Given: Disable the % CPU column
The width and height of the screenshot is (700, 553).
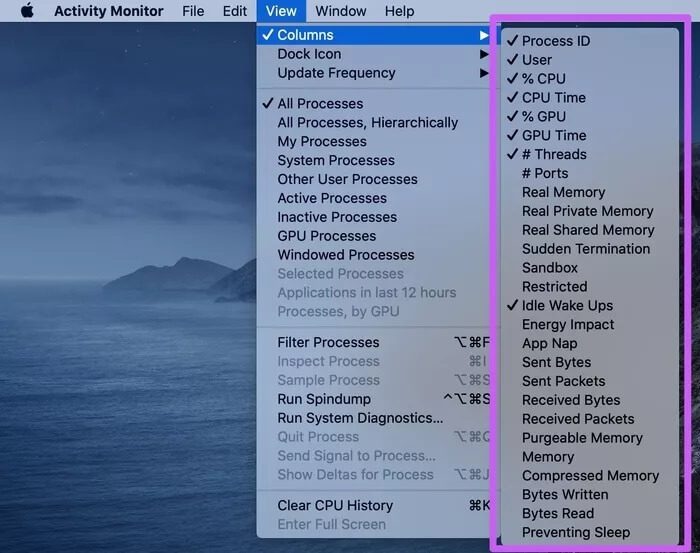Looking at the screenshot, I should [x=543, y=79].
